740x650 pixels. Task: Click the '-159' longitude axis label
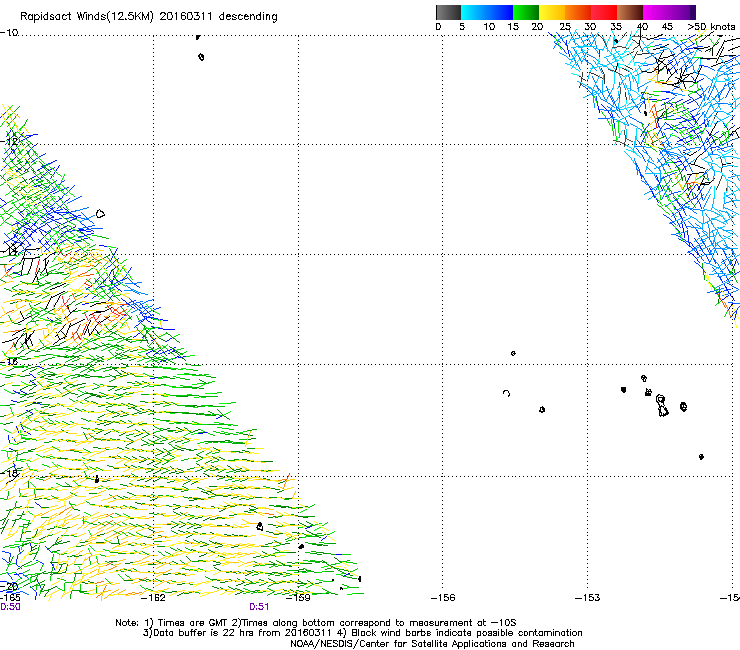[x=298, y=598]
